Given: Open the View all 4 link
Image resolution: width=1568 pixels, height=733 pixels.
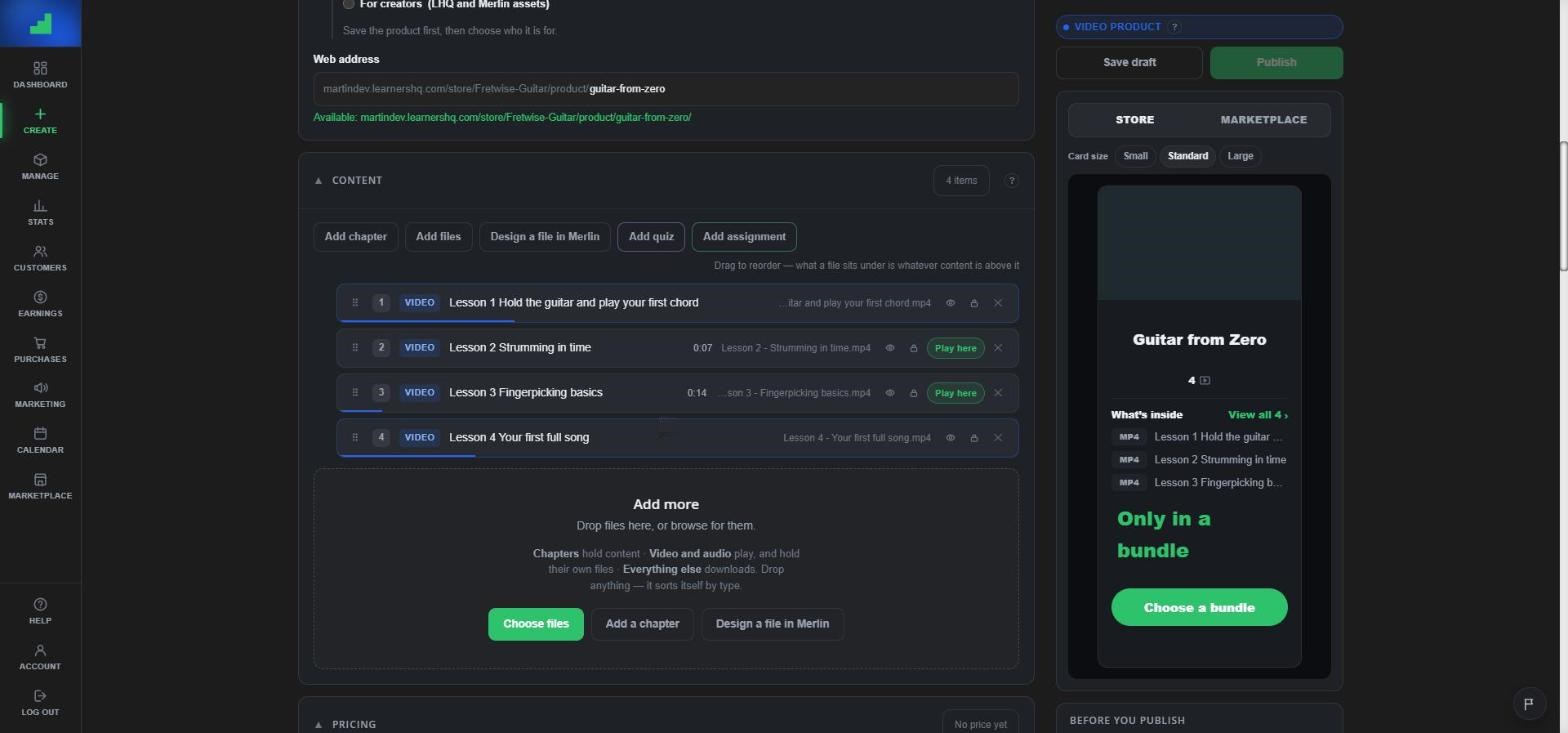Looking at the screenshot, I should (x=1257, y=415).
